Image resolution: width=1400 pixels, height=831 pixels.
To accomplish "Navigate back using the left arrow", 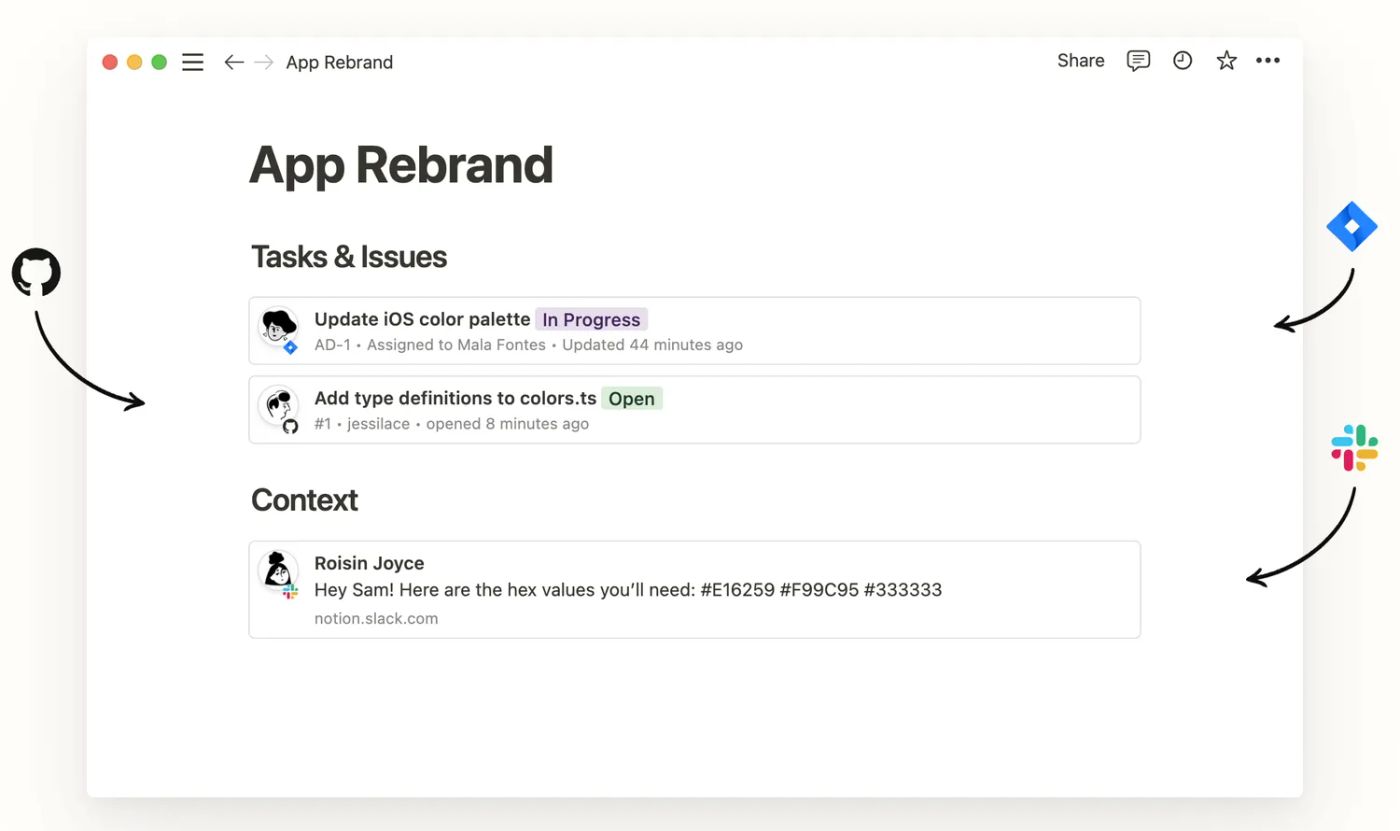I will [x=233, y=61].
